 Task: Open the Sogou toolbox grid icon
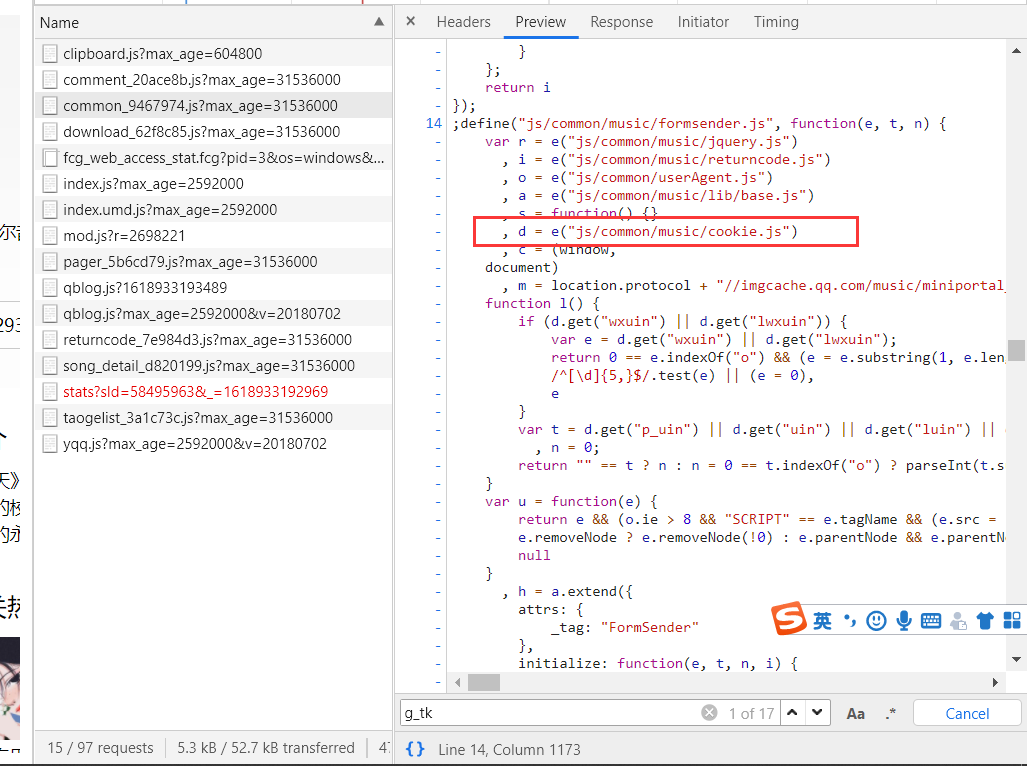click(x=1012, y=620)
